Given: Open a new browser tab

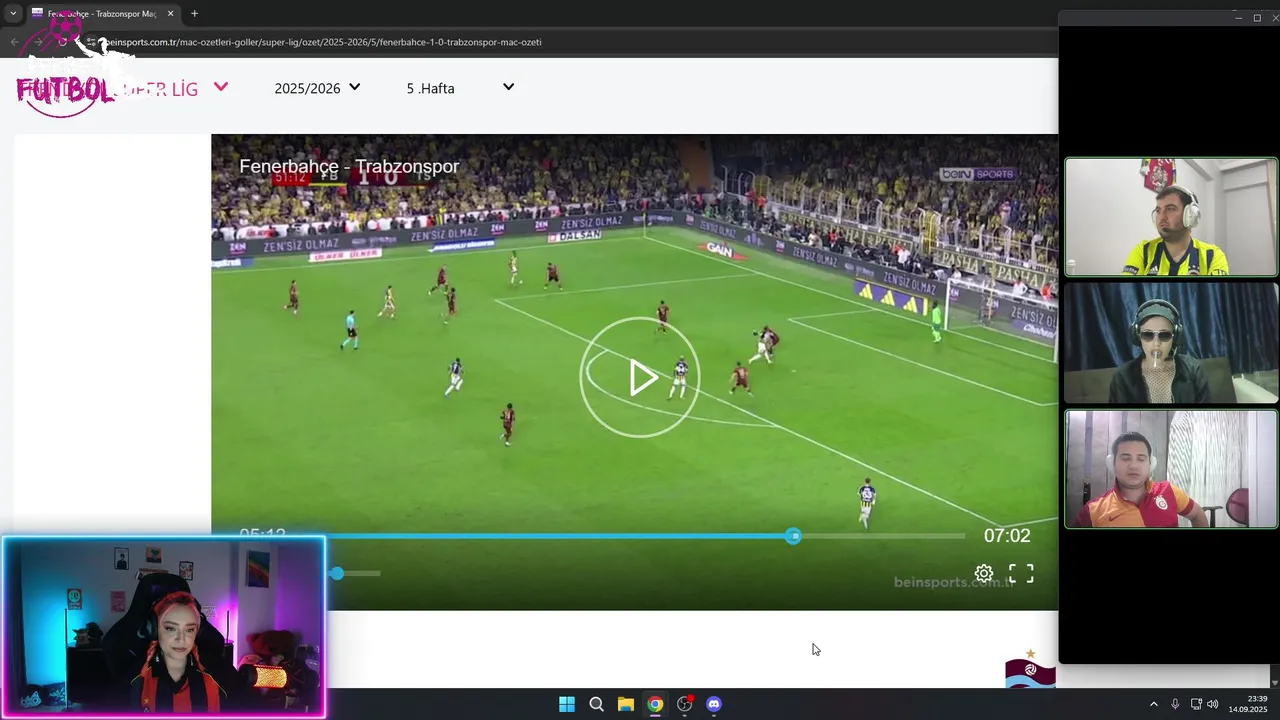Looking at the screenshot, I should click(194, 14).
